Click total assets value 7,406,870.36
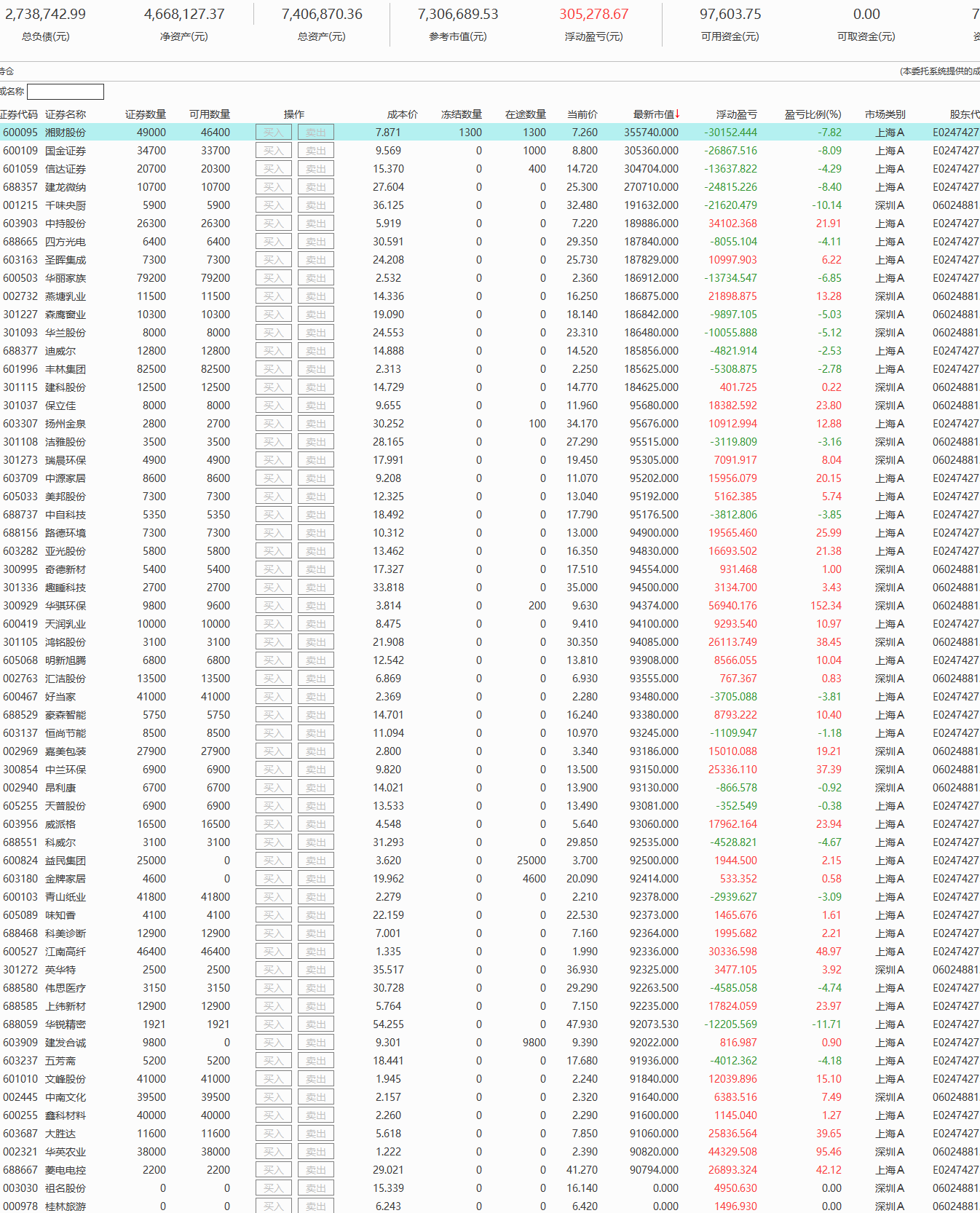Viewport: 980px width, 1213px height. (322, 15)
